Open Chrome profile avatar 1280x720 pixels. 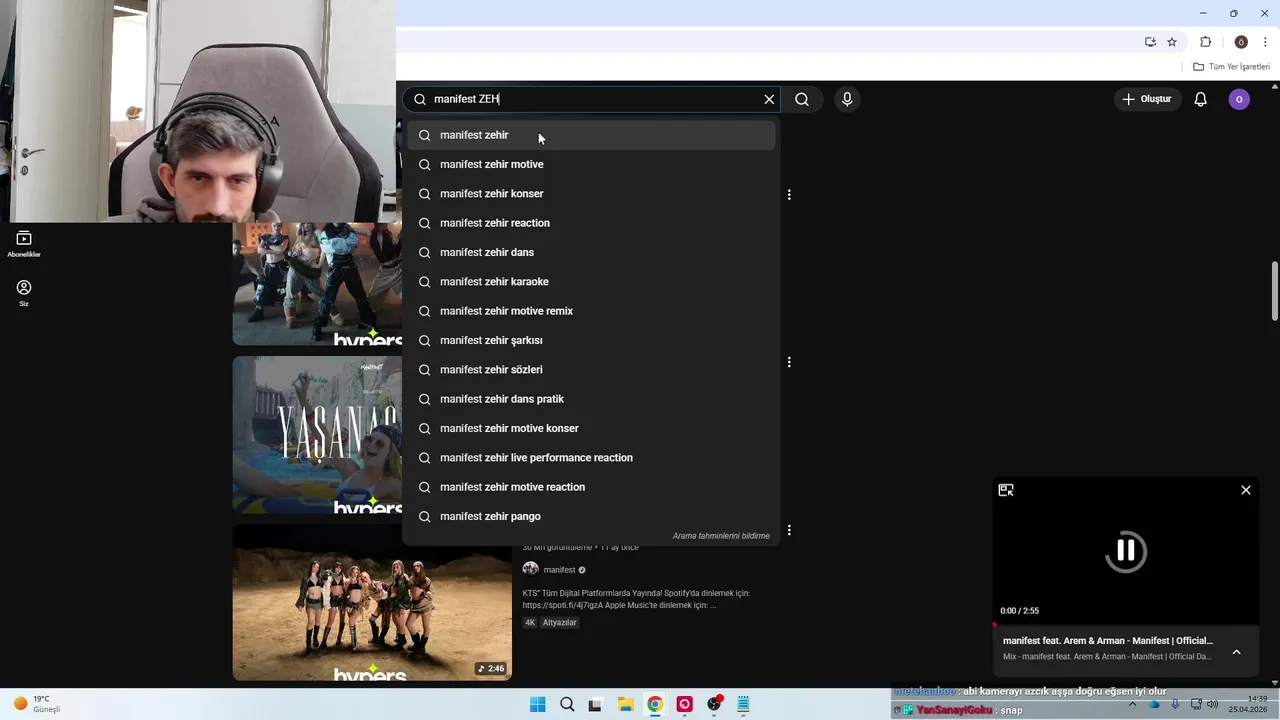[1241, 42]
